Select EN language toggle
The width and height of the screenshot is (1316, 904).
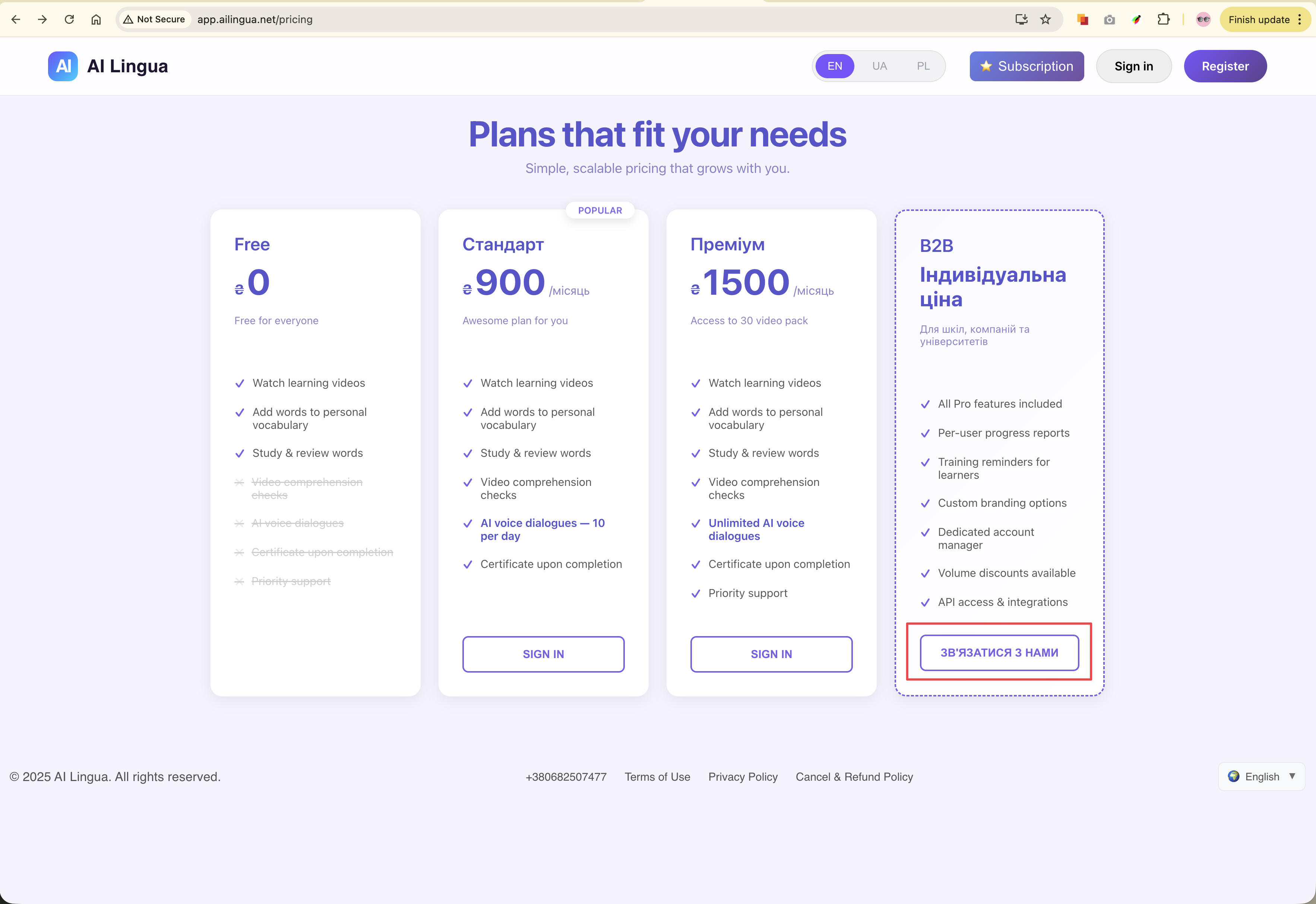[x=835, y=66]
